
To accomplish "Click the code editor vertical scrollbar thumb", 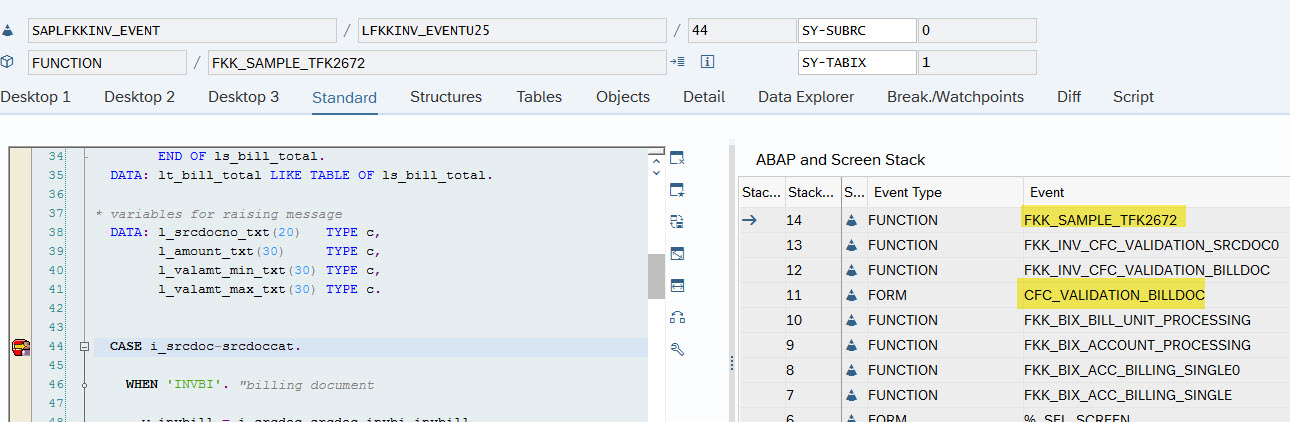I will click(656, 275).
